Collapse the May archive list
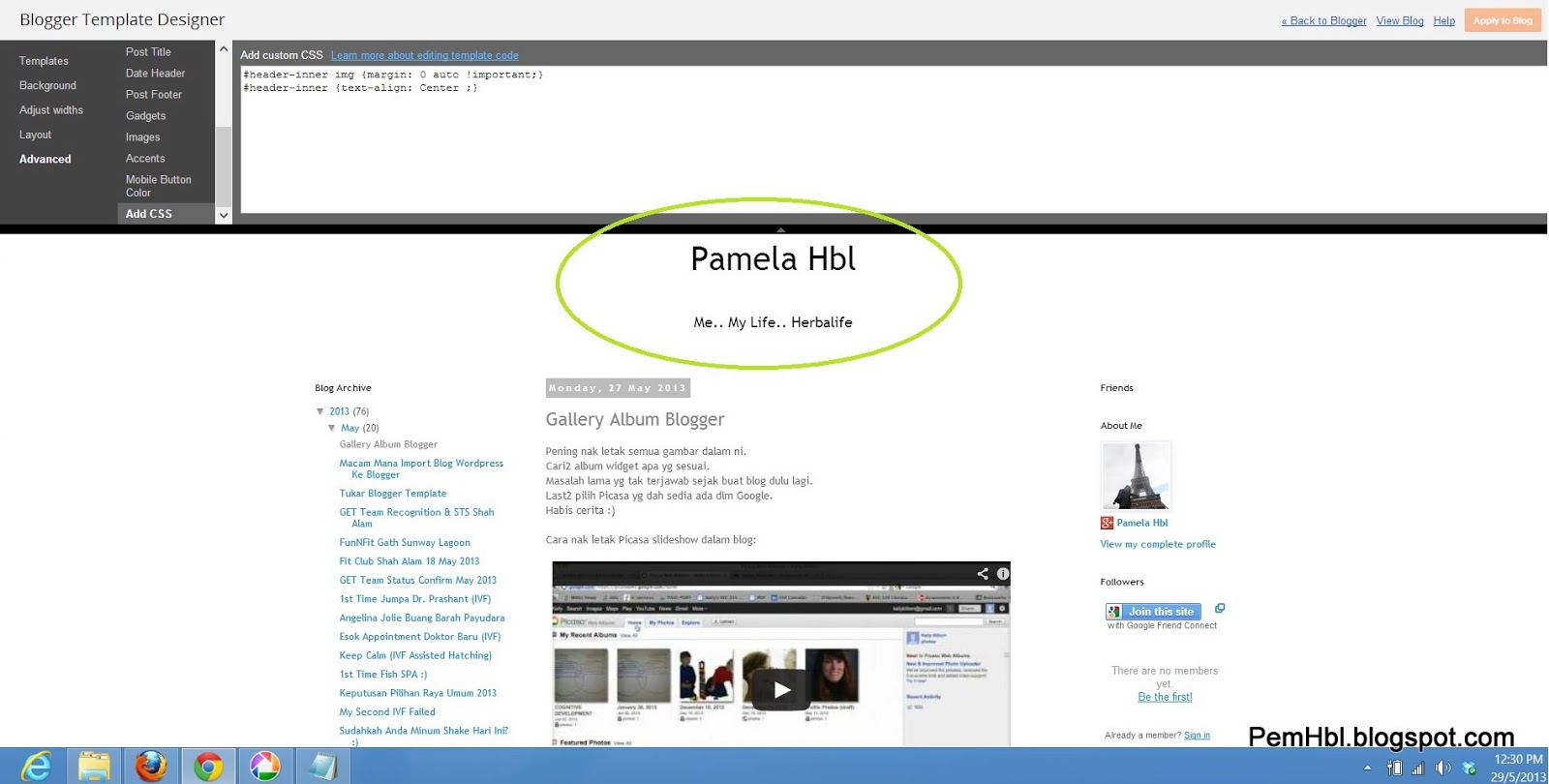Viewport: 1549px width, 784px height. (332, 428)
